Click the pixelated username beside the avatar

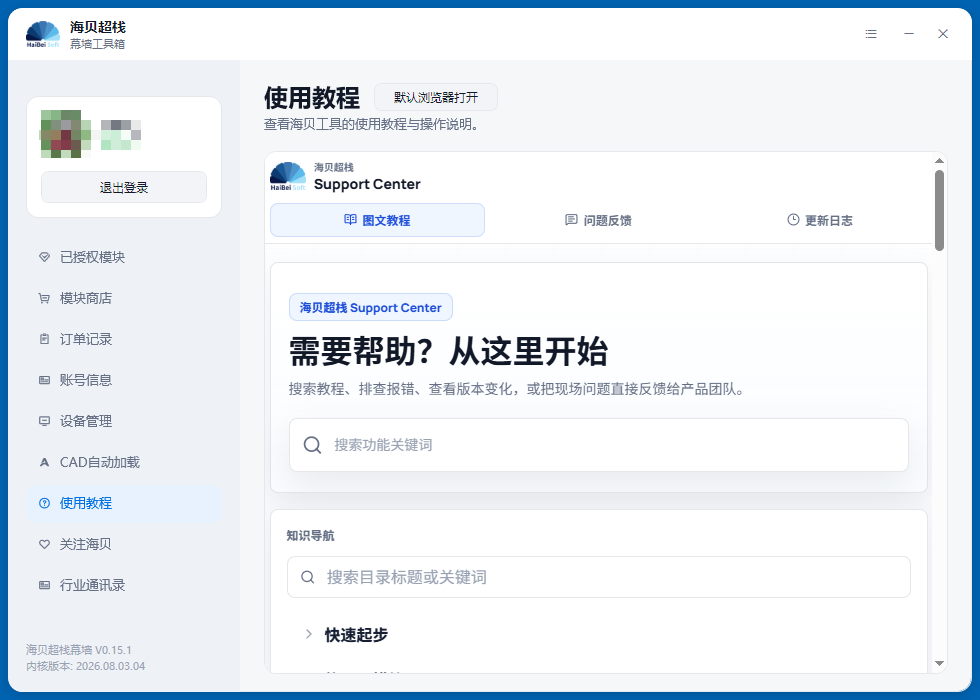click(x=121, y=134)
